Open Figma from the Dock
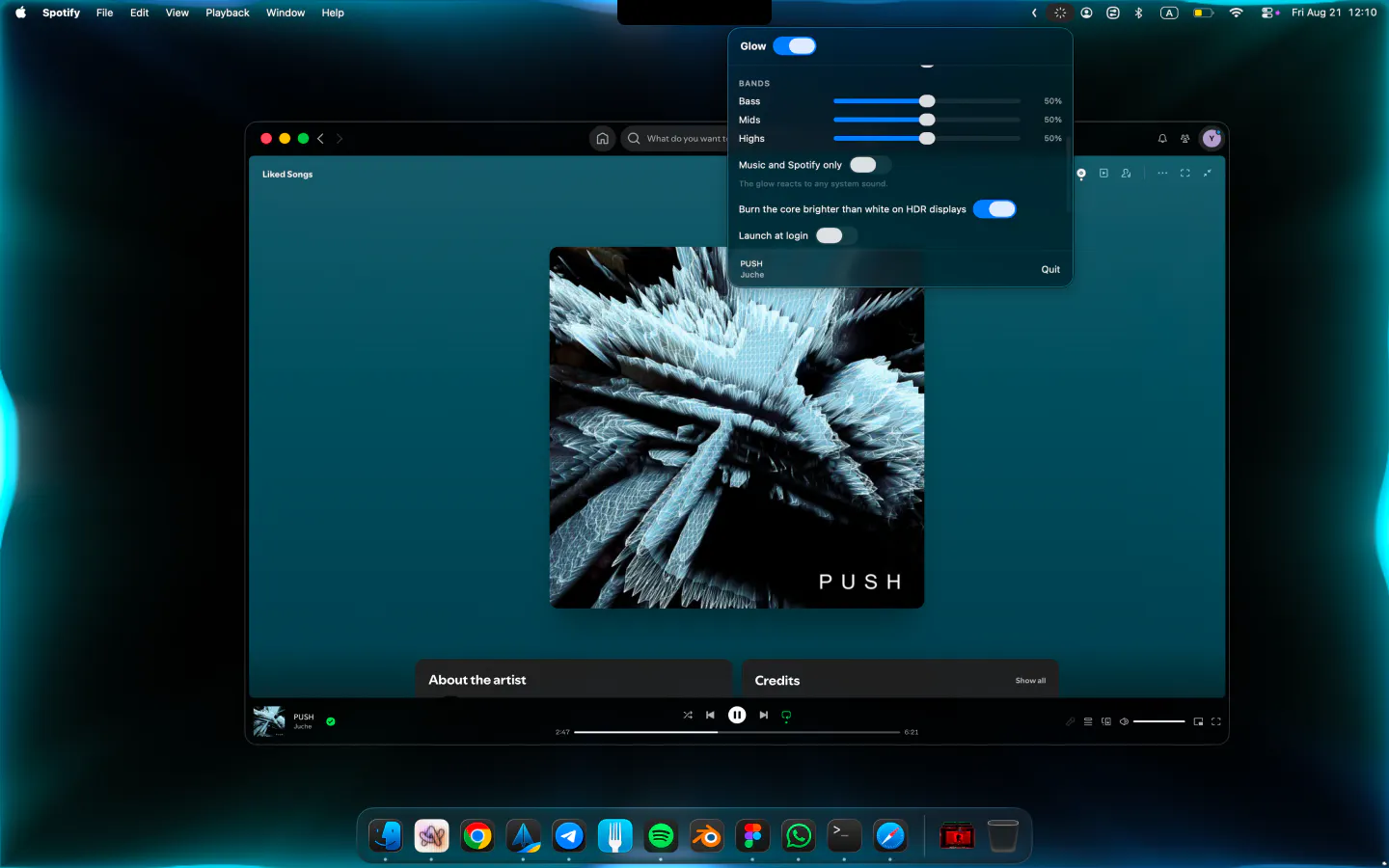This screenshot has height=868, width=1389. (x=752, y=835)
